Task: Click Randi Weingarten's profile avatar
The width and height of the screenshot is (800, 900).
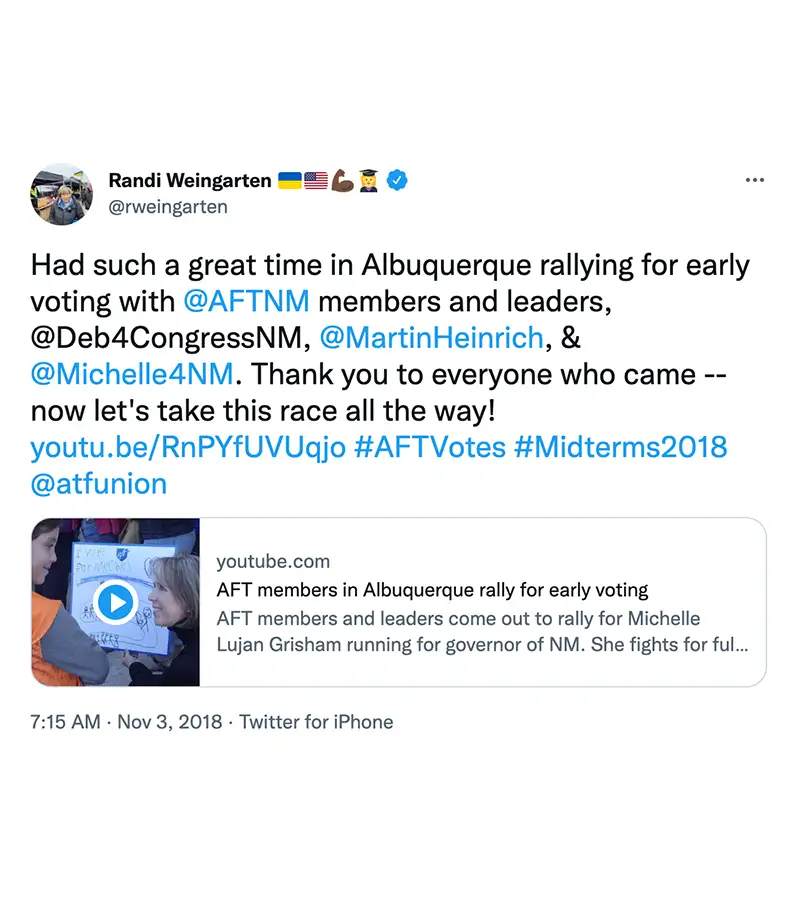Action: click(62, 194)
